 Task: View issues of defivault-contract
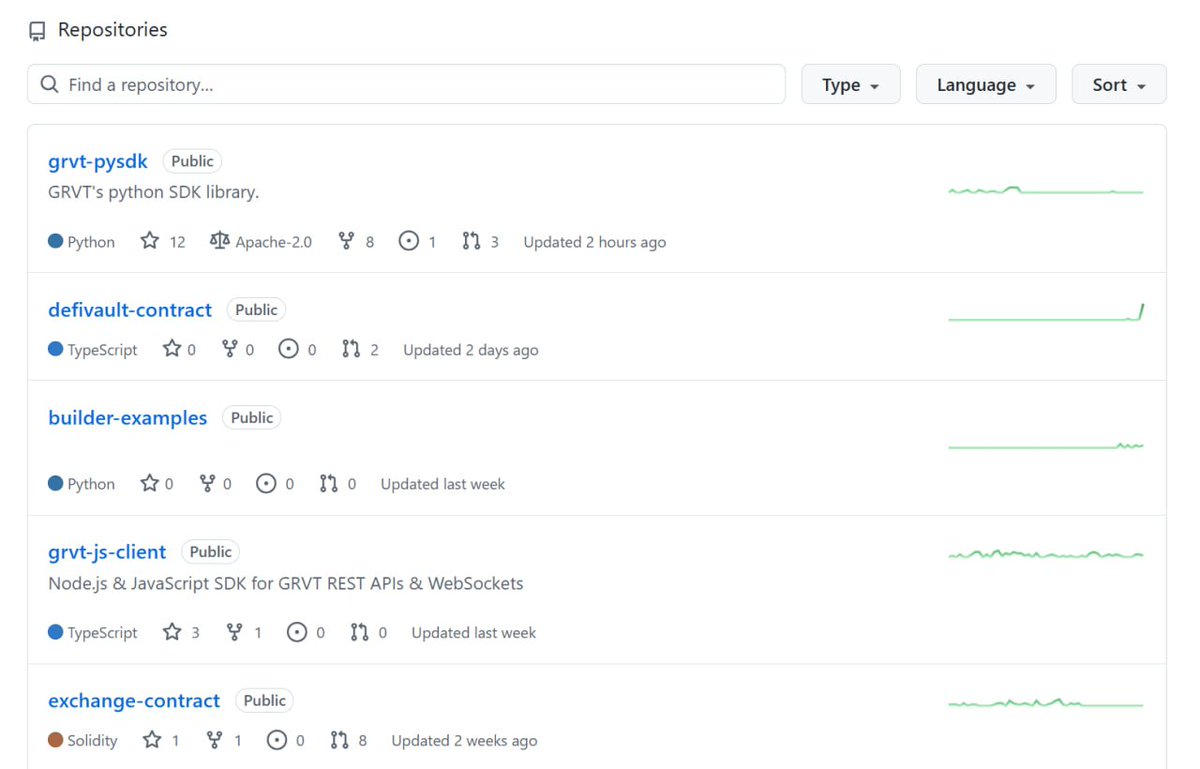pos(297,350)
